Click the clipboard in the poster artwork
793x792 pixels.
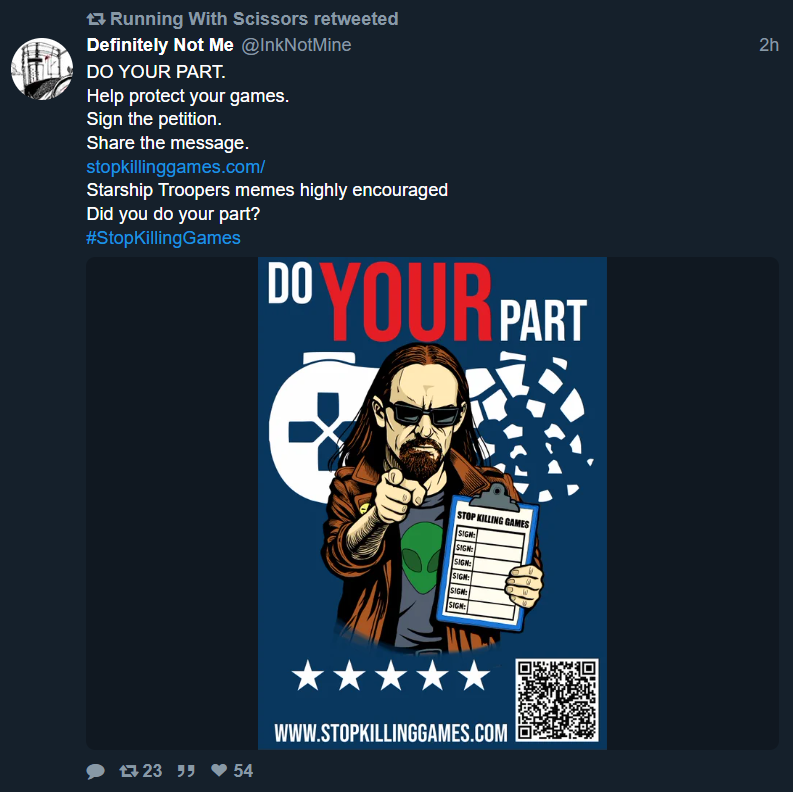pos(489,556)
